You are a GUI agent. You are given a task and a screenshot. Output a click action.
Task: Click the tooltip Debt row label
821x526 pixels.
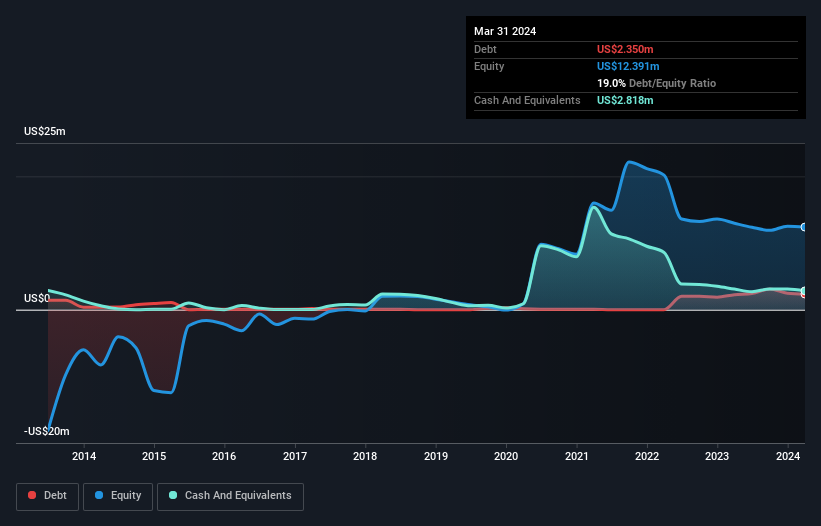485,49
